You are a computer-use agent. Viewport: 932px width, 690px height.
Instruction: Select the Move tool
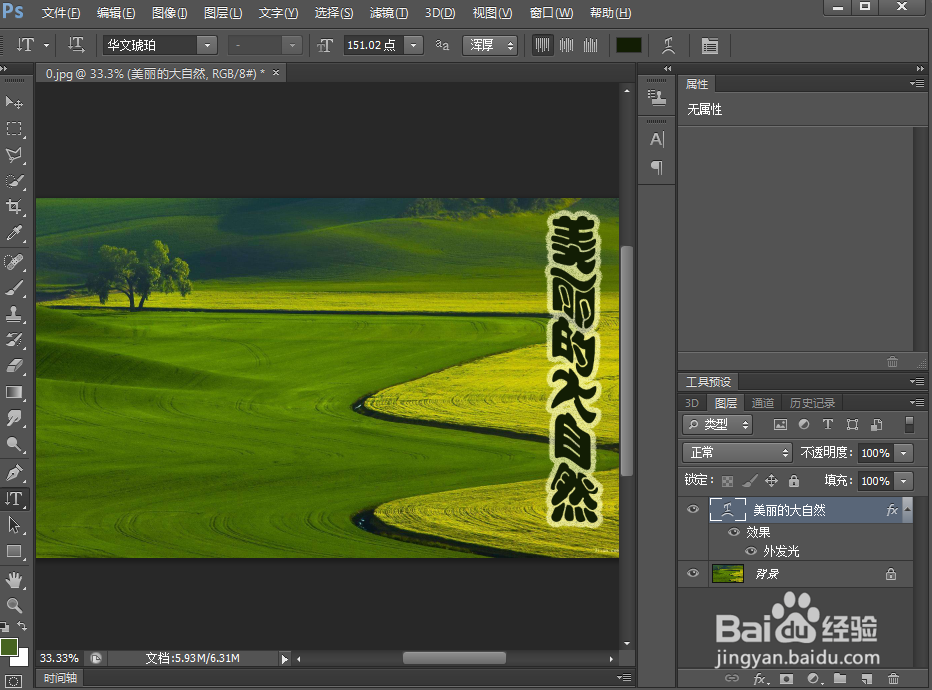coord(14,103)
